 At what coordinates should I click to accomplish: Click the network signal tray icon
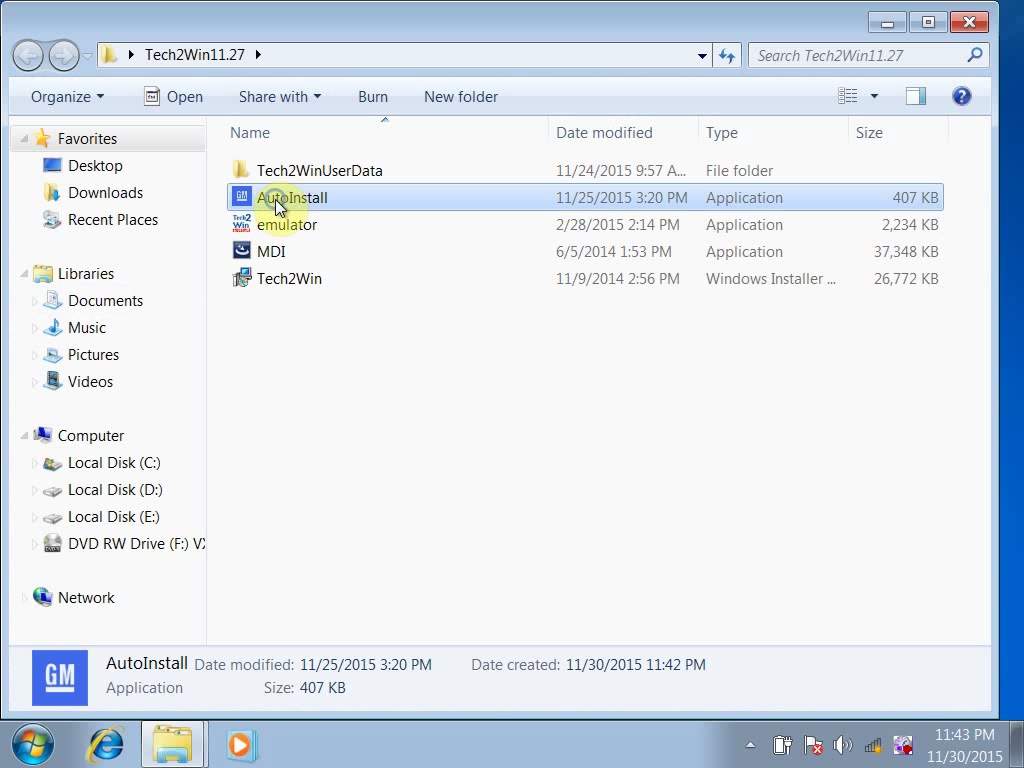872,744
